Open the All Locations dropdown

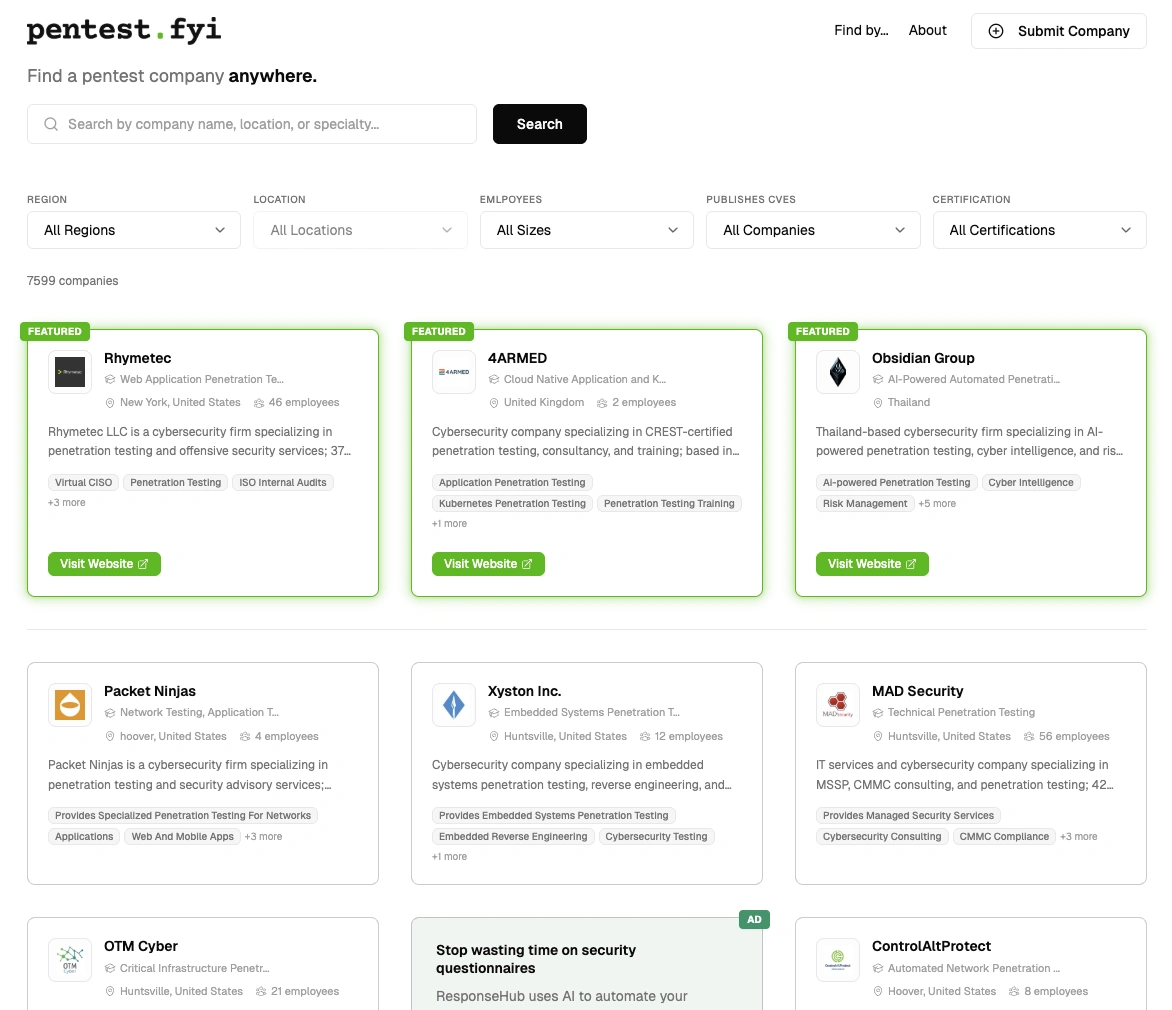[x=360, y=230]
